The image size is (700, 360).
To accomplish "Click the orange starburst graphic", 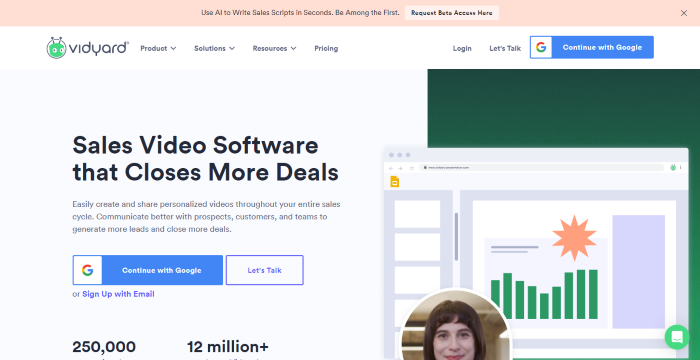I will [574, 238].
